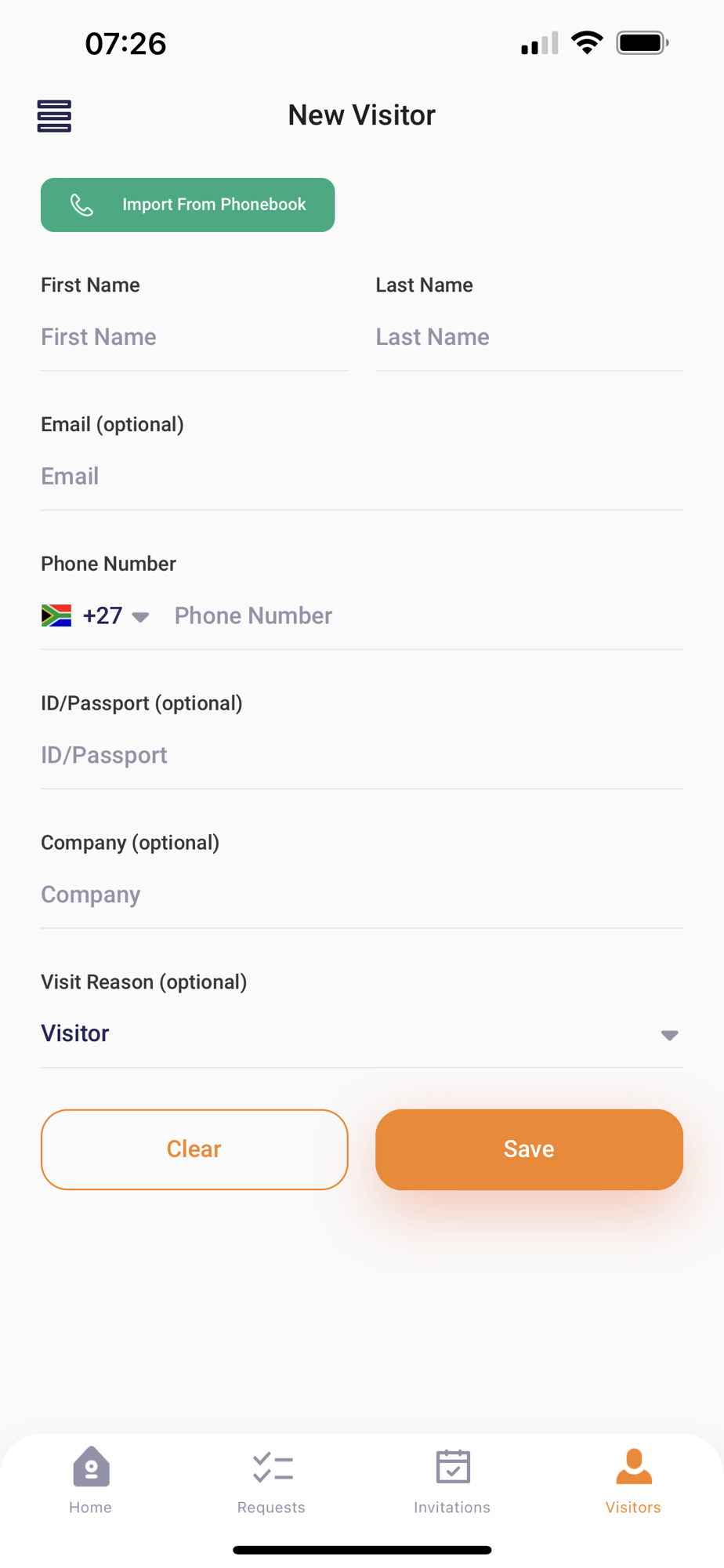Screen dimensions: 724x1568
Task: Focus the ID/Passport input field
Action: pos(362,756)
